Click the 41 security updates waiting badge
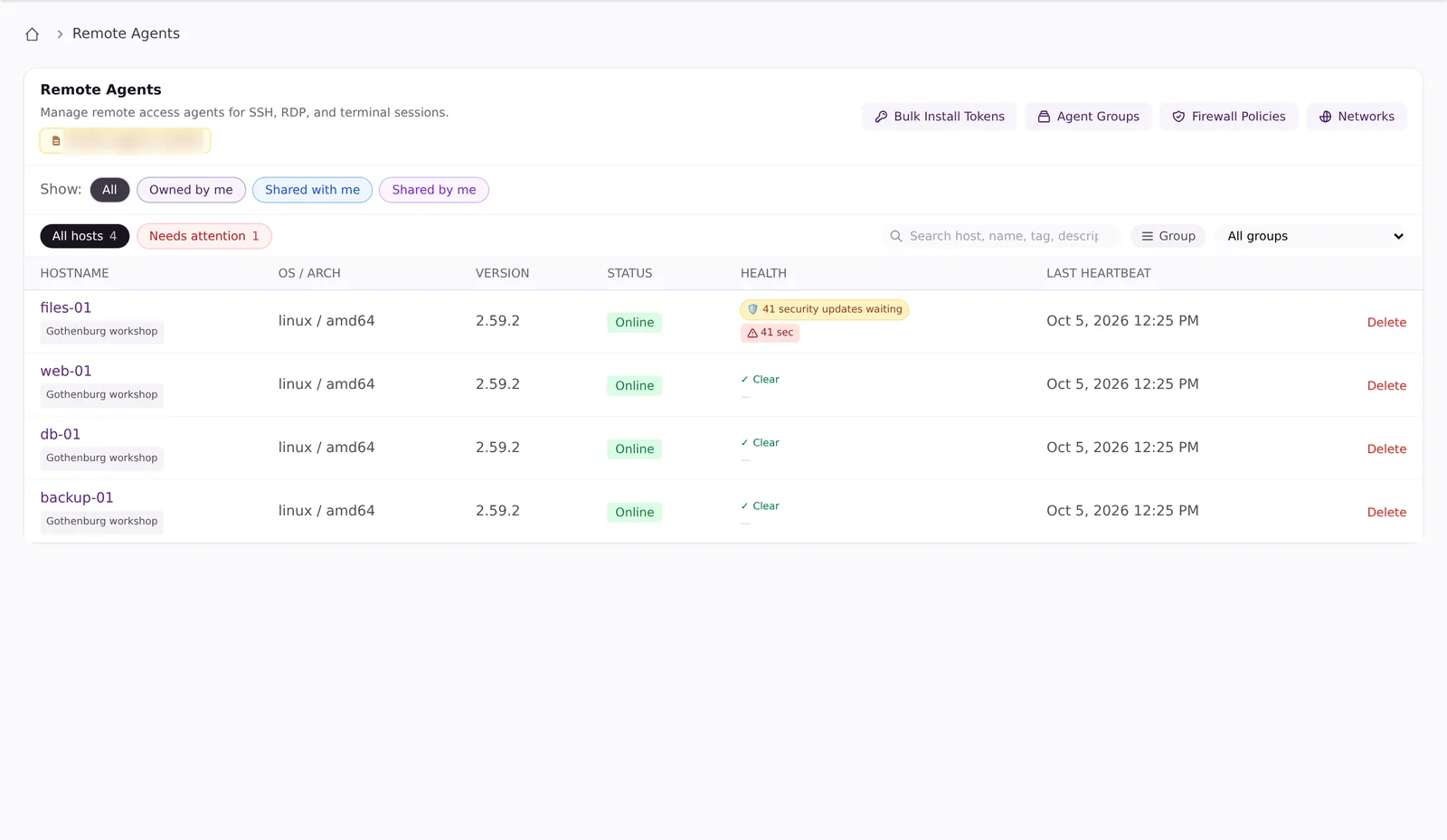This screenshot has width=1447, height=840. pyautogui.click(x=825, y=309)
